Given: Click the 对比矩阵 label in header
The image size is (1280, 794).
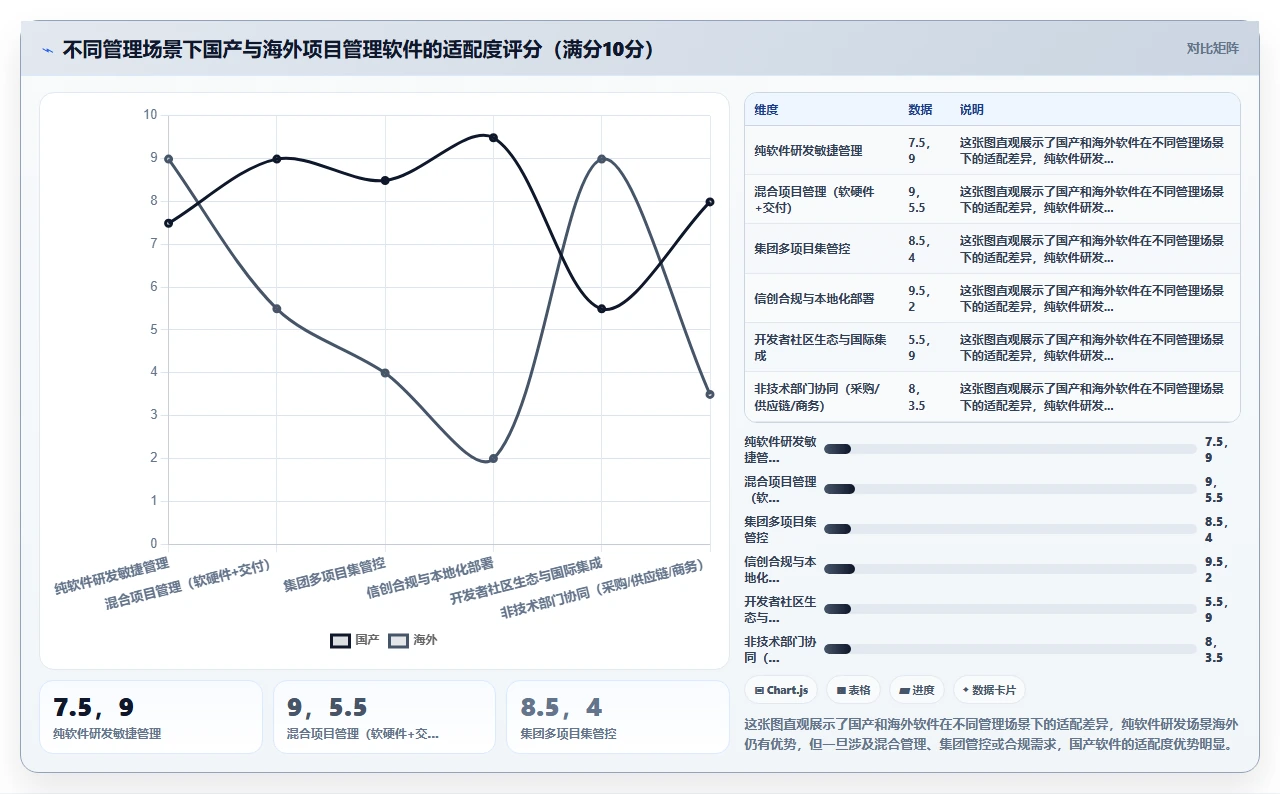Looking at the screenshot, I should (x=1212, y=49).
